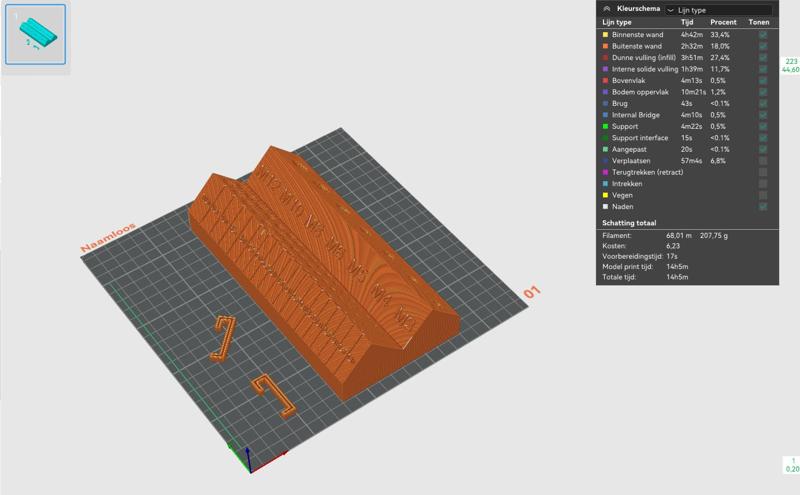Click the Brug time value 43s
Screen dimensions: 800x495
point(686,104)
